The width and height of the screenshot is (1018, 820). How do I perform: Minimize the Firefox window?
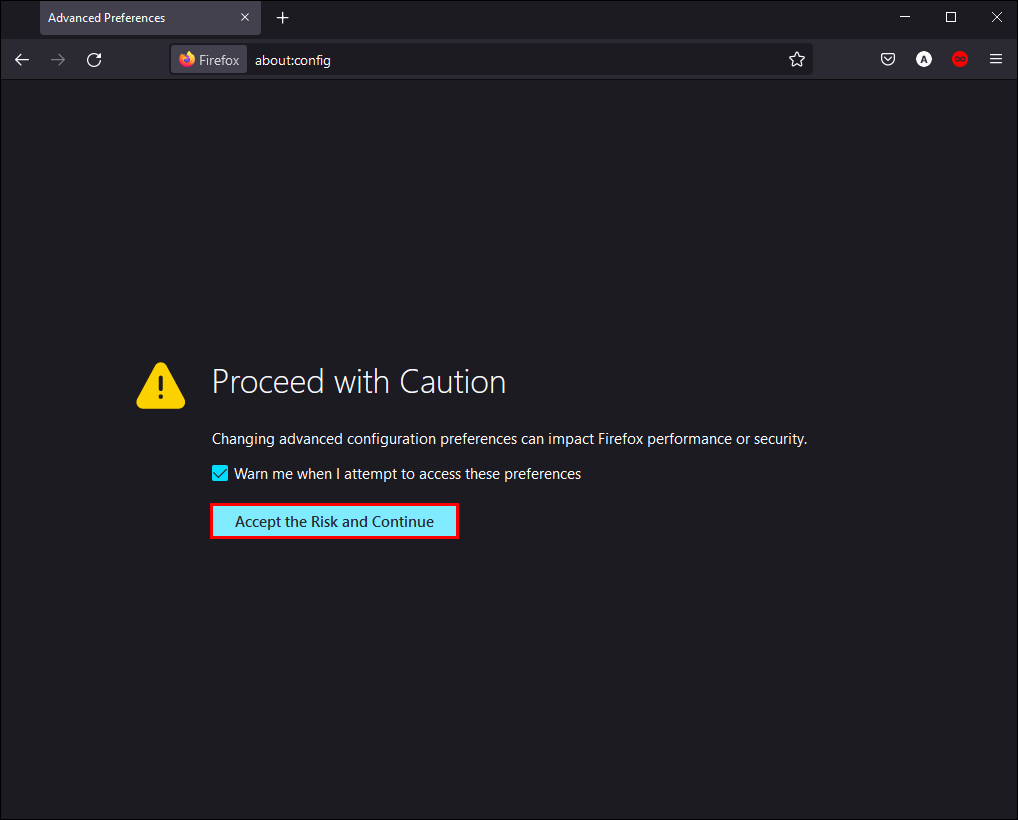click(x=904, y=18)
